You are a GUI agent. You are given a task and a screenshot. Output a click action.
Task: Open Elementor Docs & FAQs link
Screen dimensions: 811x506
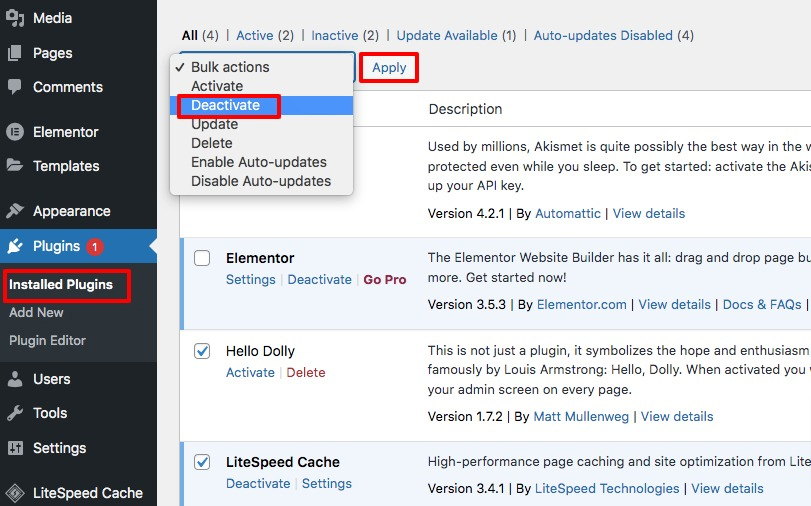tap(762, 304)
